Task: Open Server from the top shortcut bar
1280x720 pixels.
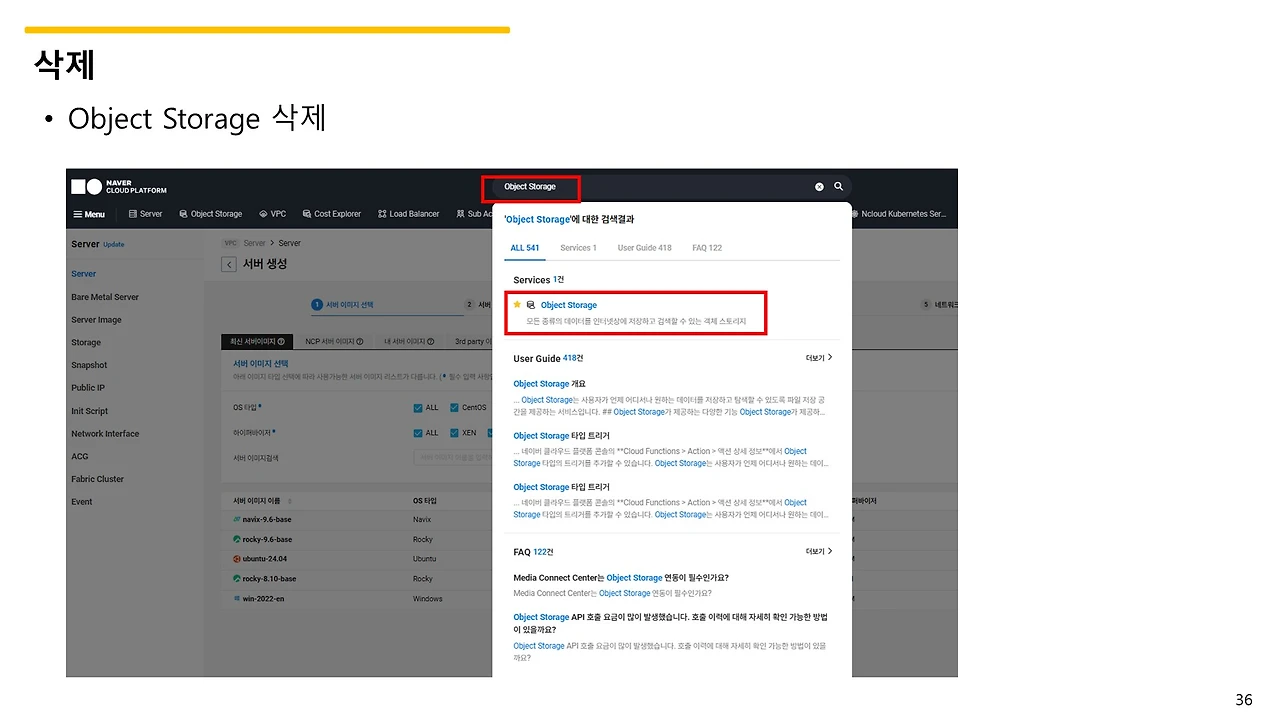Action: tap(145, 214)
